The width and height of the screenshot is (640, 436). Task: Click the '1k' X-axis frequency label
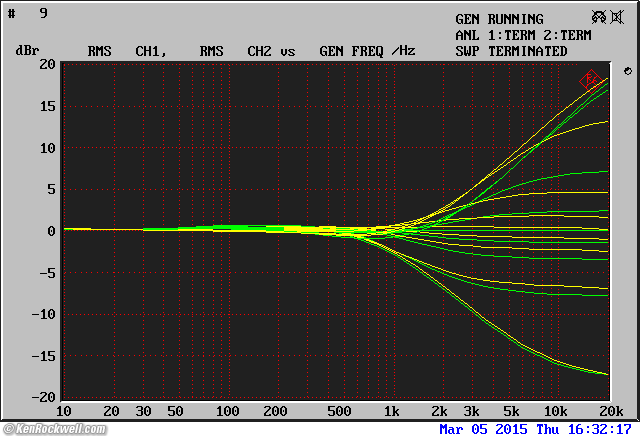point(392,411)
